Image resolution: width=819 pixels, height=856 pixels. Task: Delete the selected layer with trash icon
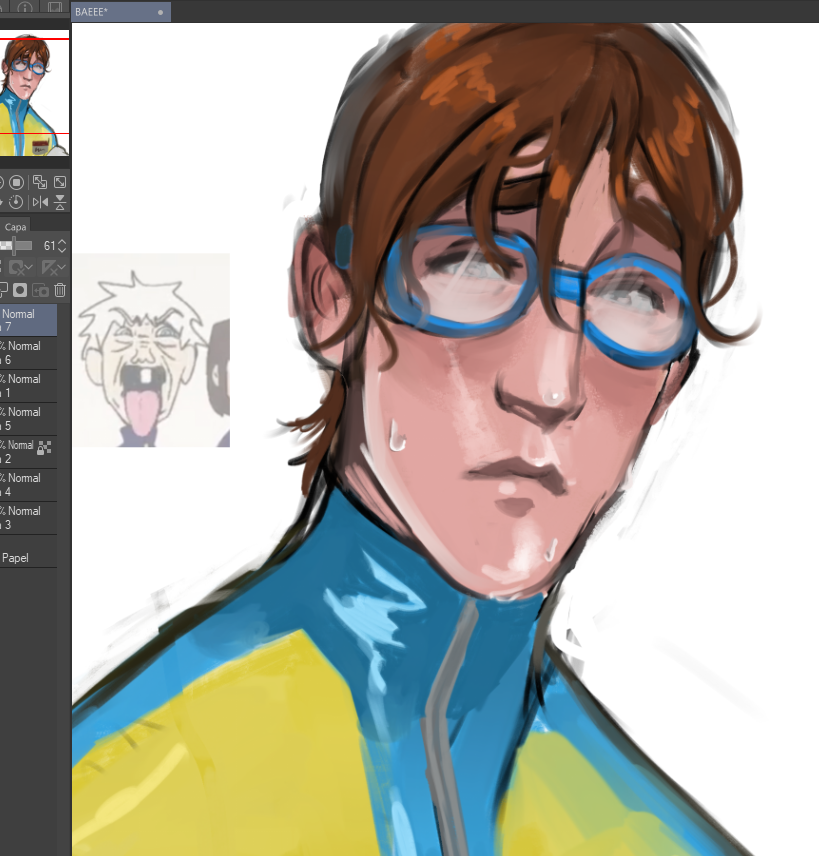[60, 290]
